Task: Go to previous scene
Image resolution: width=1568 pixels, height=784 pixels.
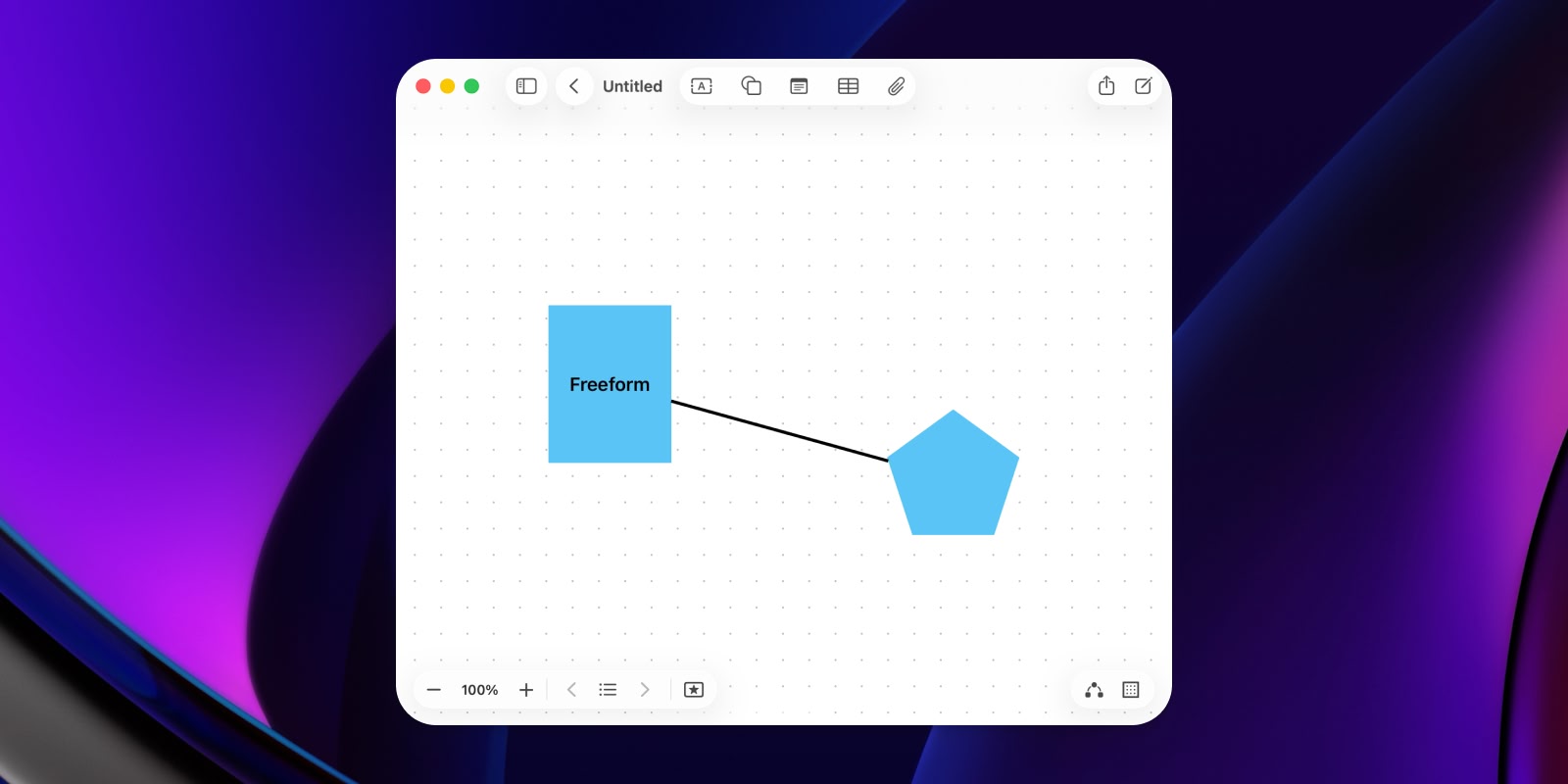Action: pyautogui.click(x=571, y=690)
